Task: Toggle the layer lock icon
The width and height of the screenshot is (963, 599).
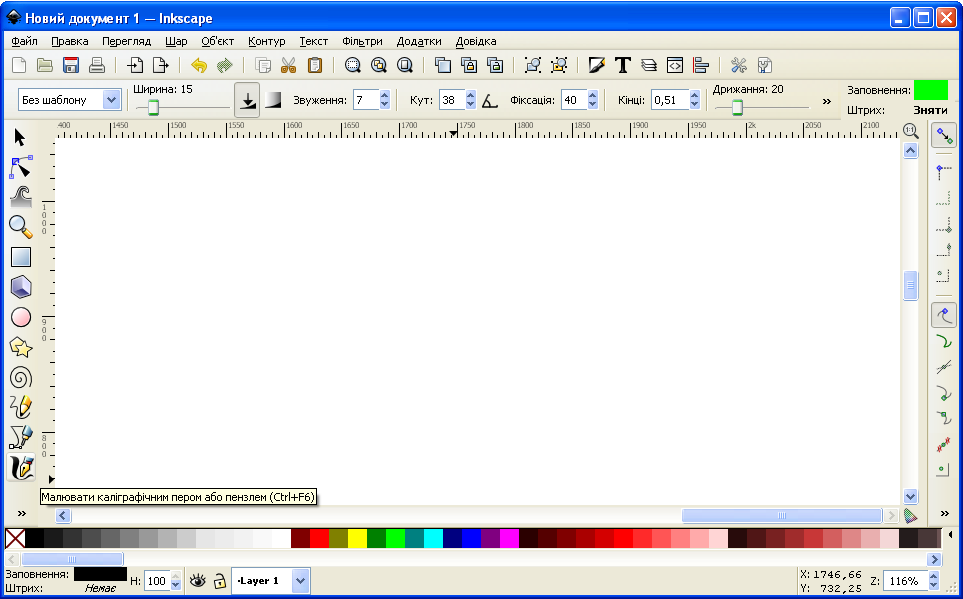Action: pyautogui.click(x=219, y=580)
